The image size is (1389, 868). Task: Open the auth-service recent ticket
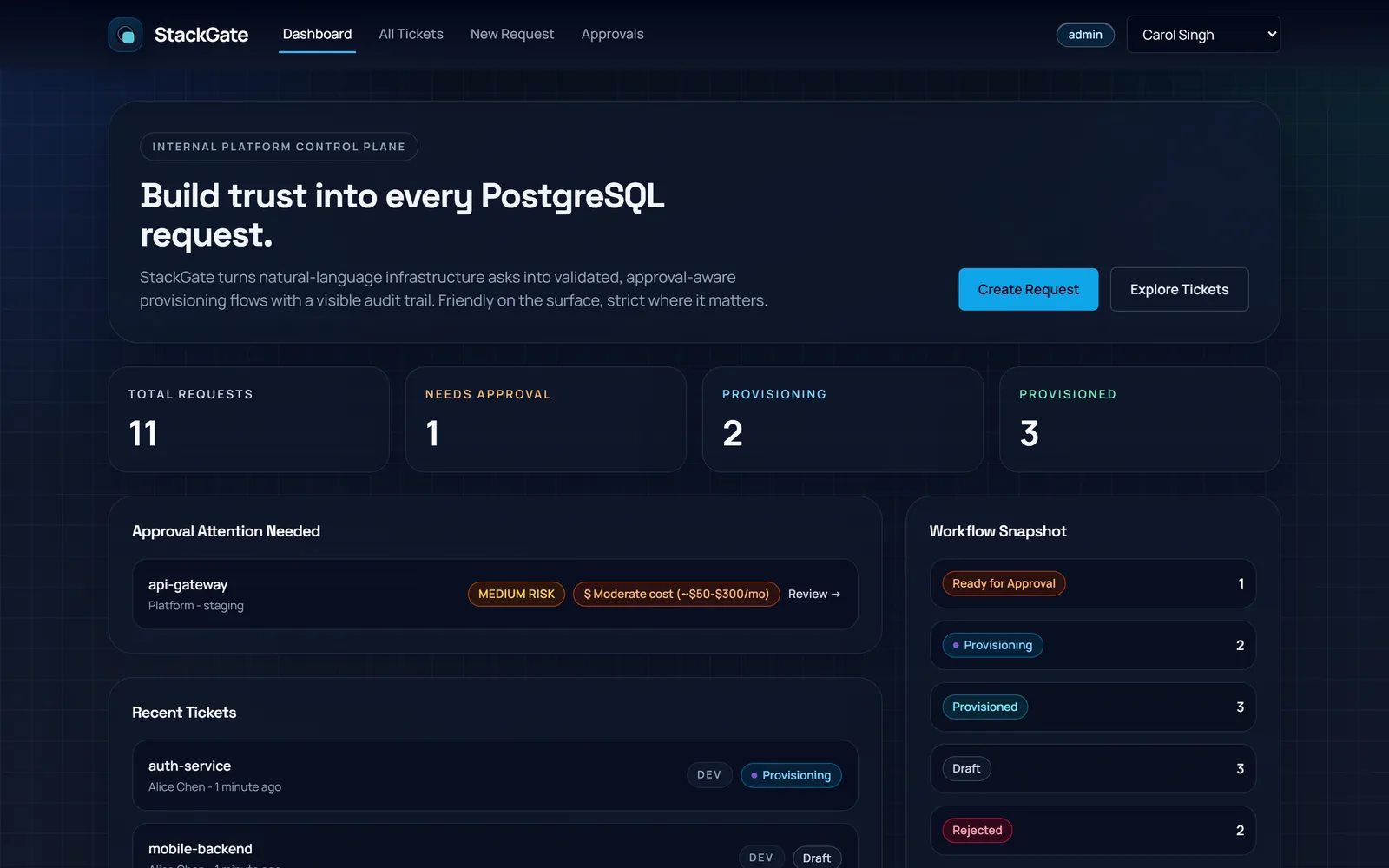coord(495,775)
